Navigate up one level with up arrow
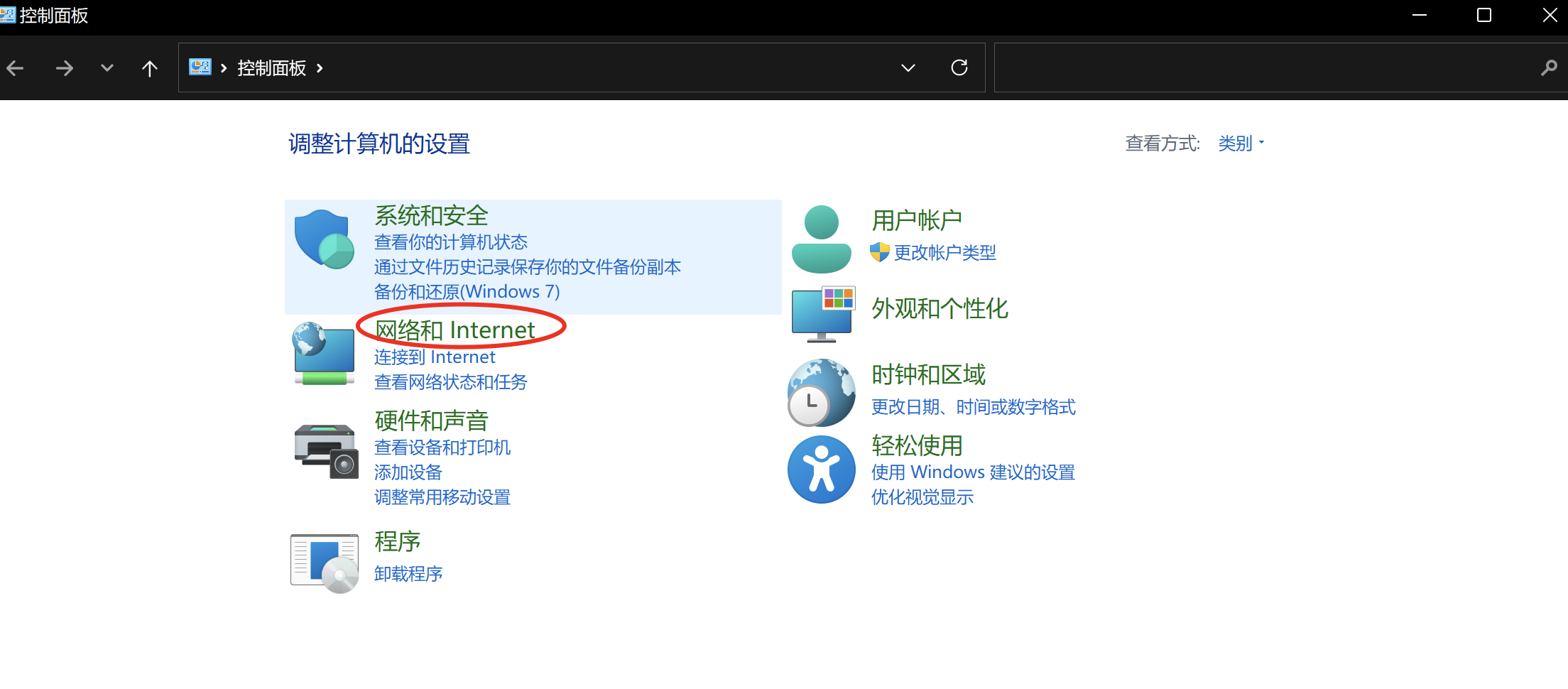The image size is (1568, 689). (149, 68)
